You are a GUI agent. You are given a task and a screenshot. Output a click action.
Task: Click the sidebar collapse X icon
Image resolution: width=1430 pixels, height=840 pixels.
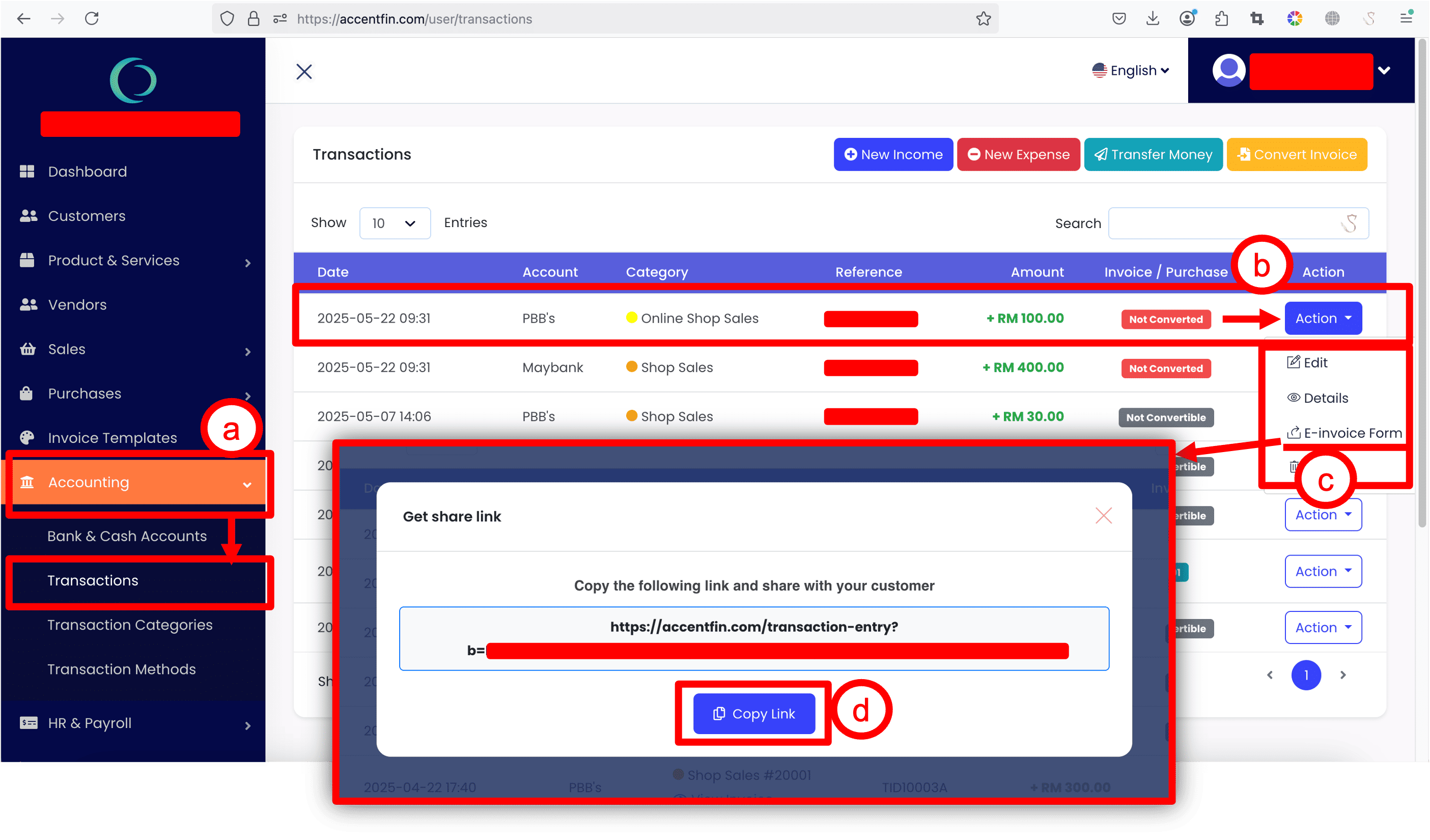(304, 71)
